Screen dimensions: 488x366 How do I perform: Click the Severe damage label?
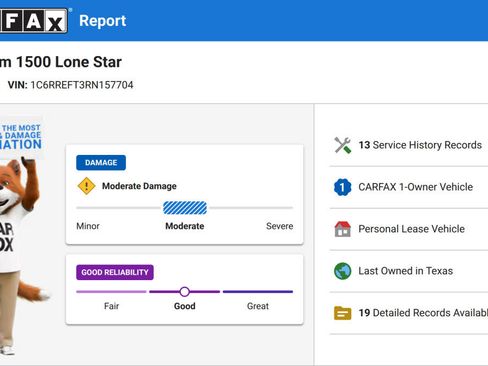280,226
